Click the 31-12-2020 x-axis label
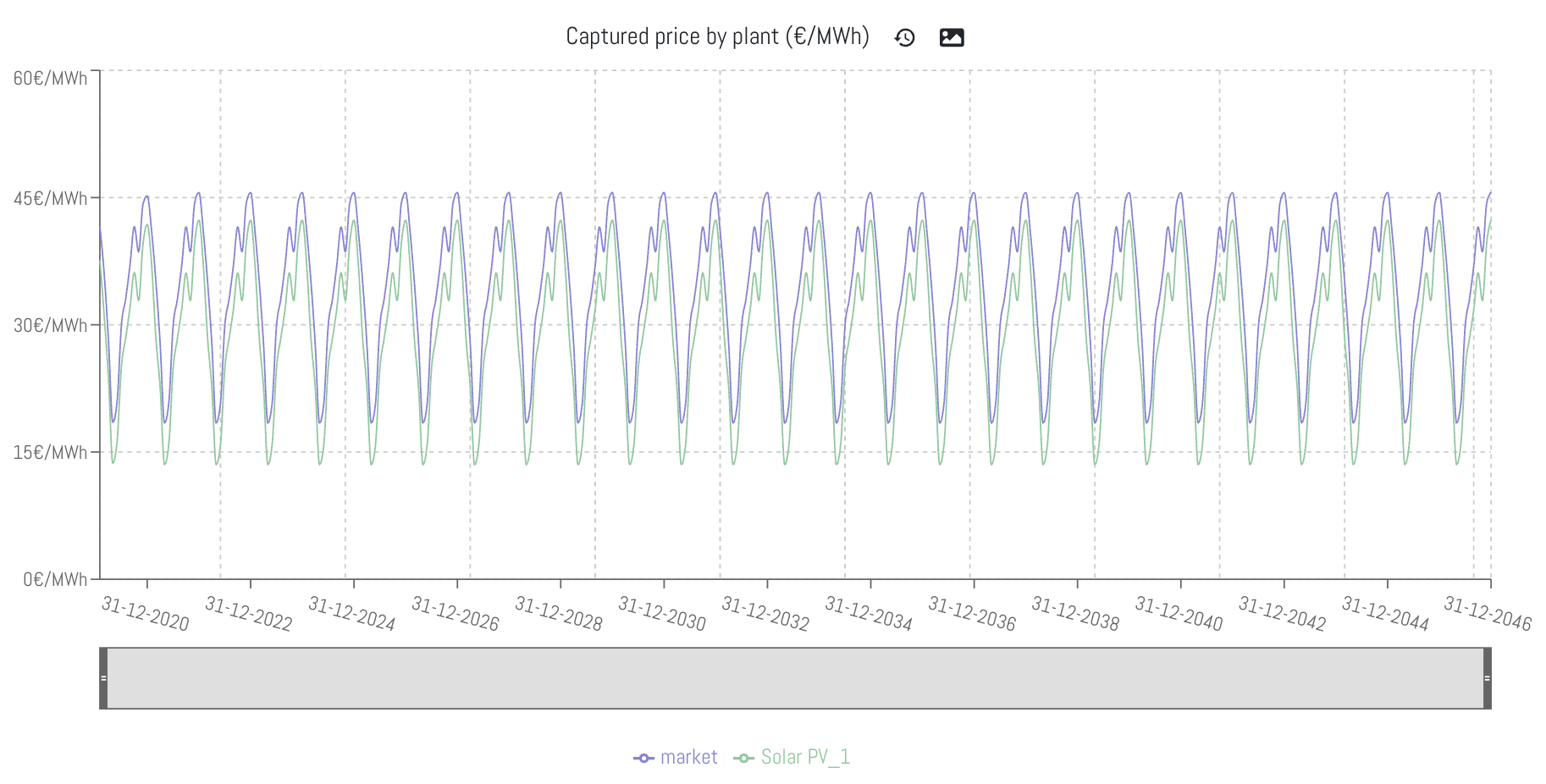 145,614
